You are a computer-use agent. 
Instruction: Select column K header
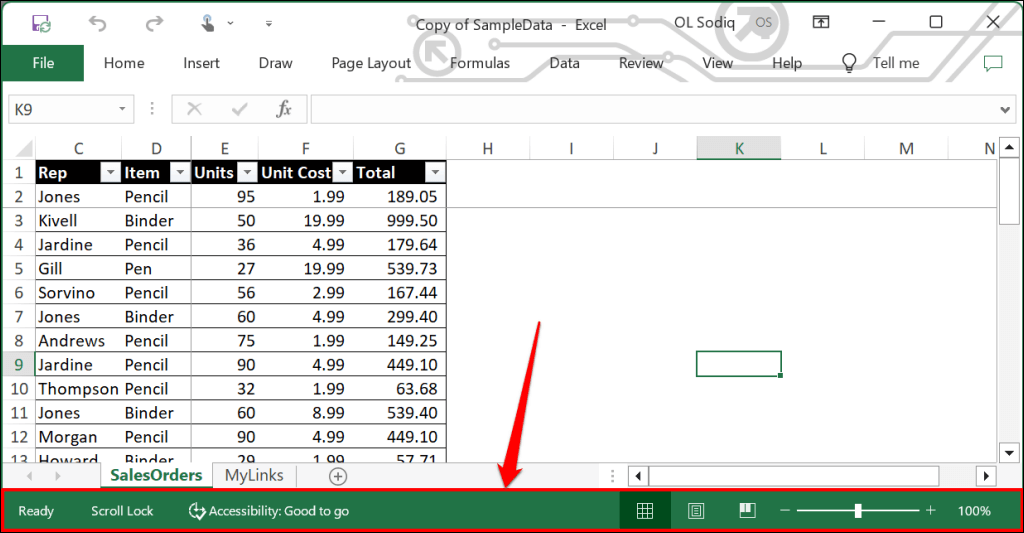[739, 148]
